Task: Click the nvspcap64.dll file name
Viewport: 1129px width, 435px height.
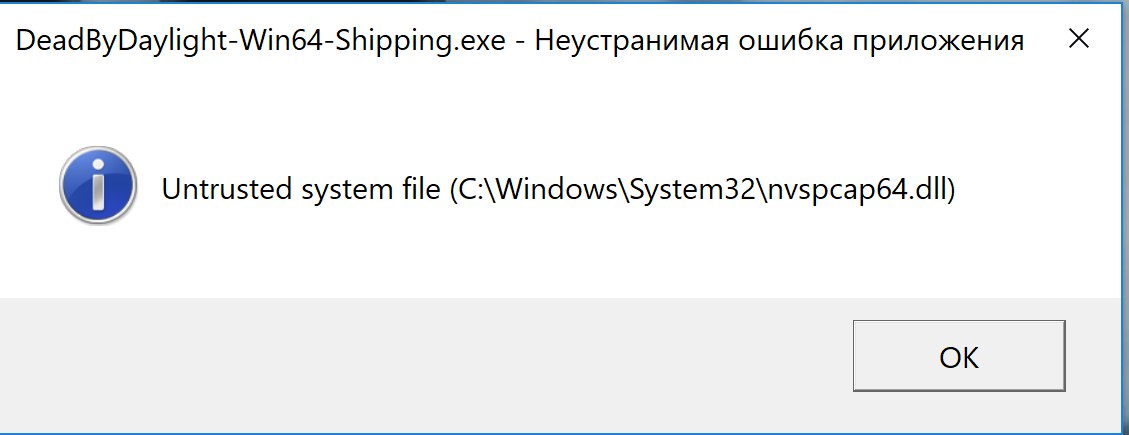Action: [854, 188]
